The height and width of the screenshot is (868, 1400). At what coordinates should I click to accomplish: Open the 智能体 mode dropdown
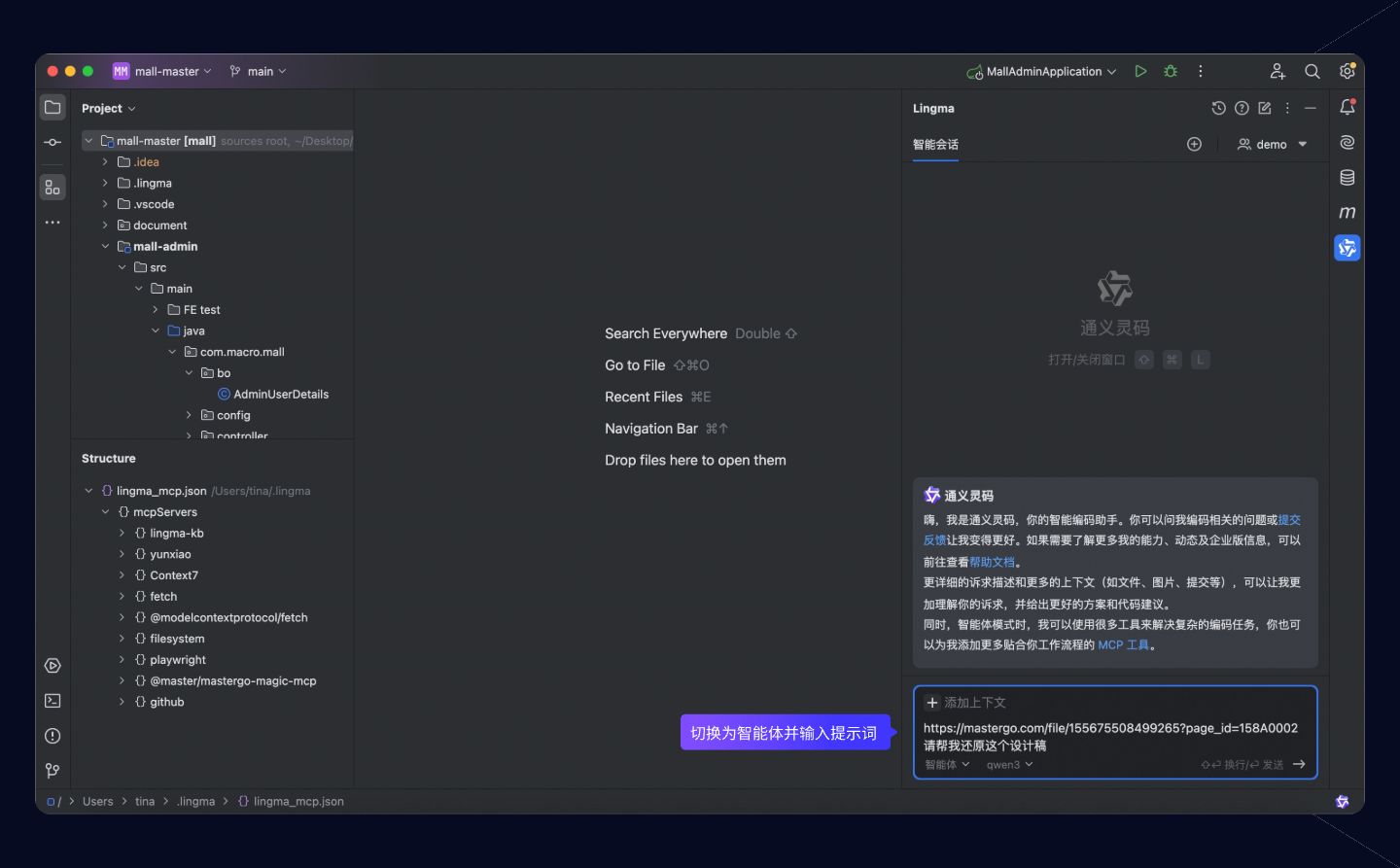[x=947, y=765]
